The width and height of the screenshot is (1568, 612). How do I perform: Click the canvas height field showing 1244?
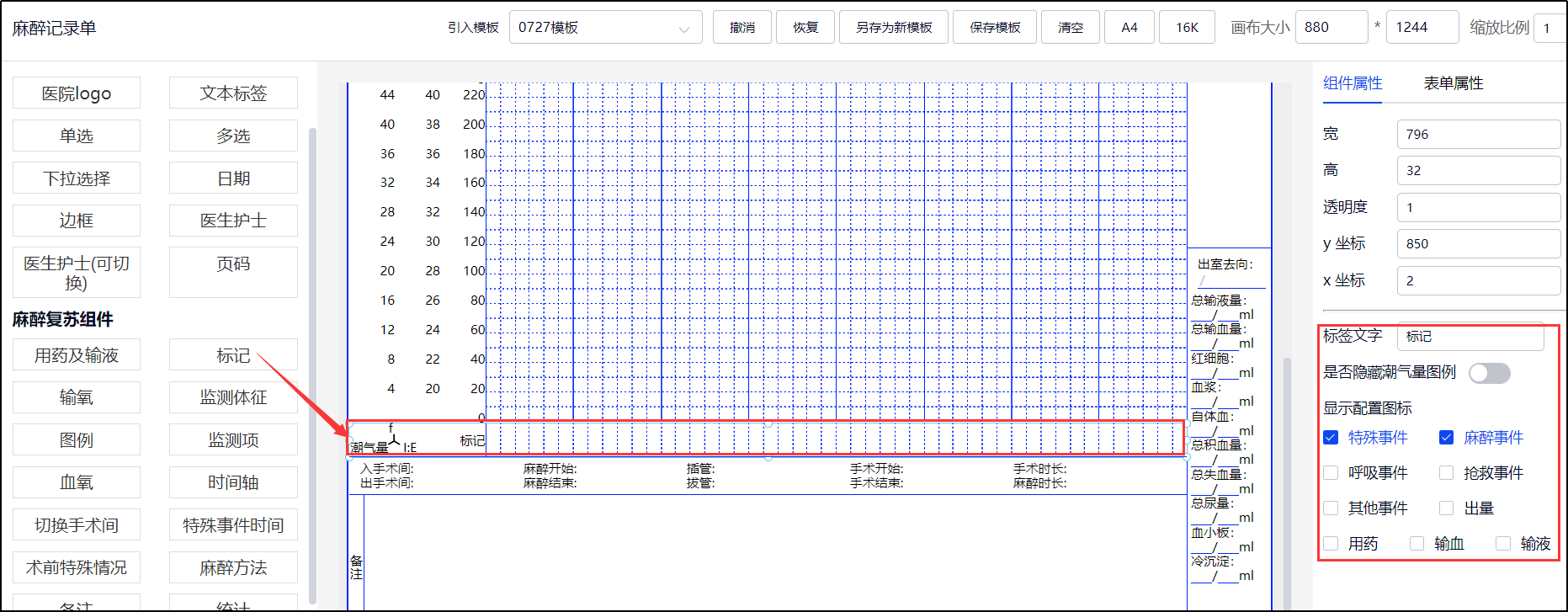[x=1422, y=27]
